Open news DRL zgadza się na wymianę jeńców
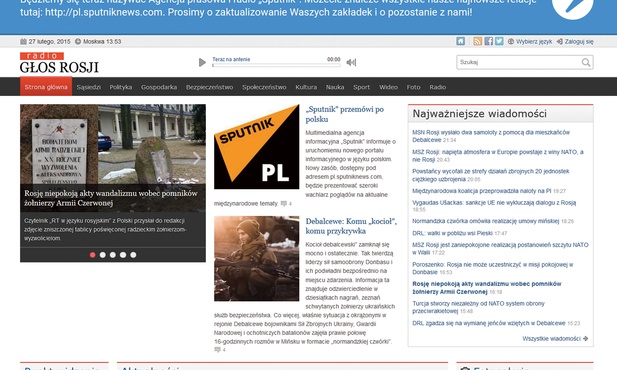Viewport: 617px width, 370px height. pos(489,323)
